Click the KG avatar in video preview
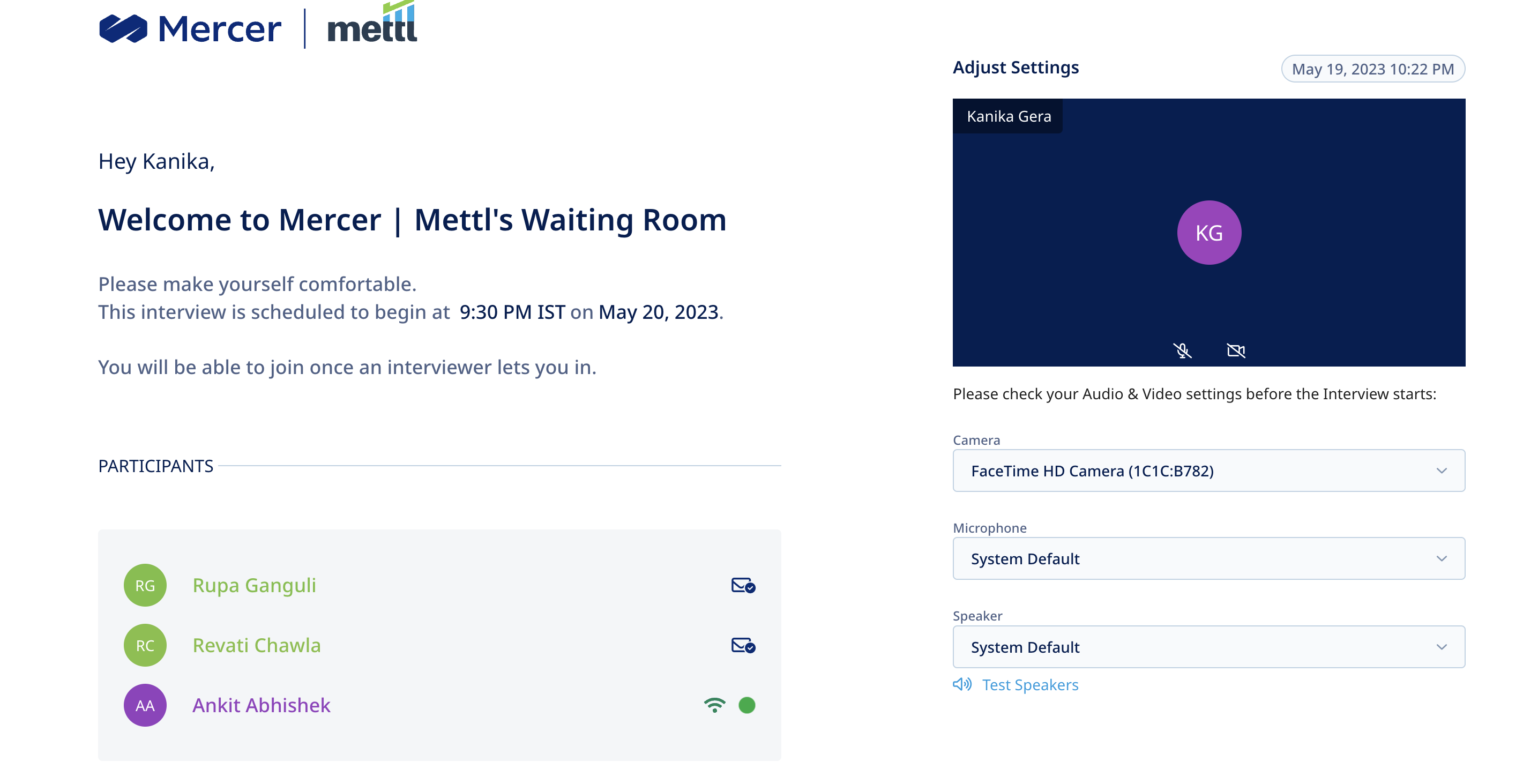Screen dimensions: 1523x784 click(1208, 233)
